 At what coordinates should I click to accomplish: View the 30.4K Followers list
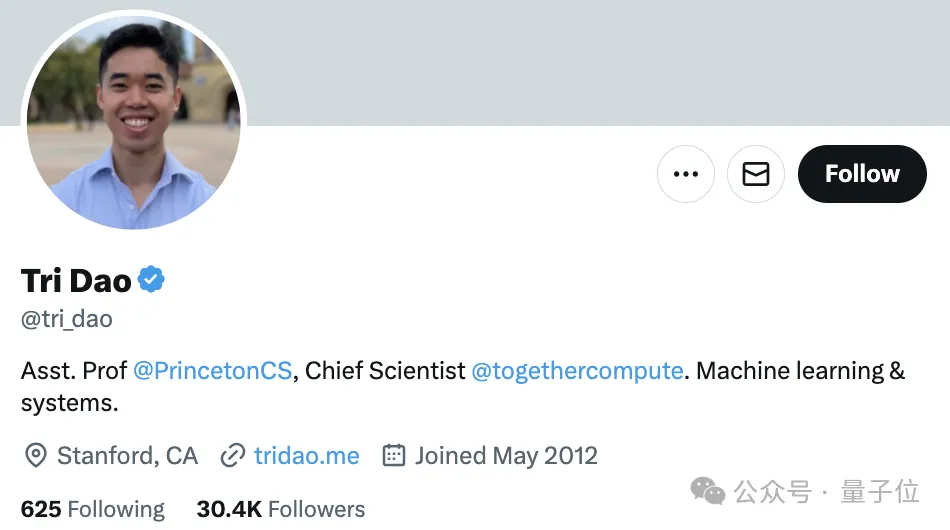click(280, 509)
